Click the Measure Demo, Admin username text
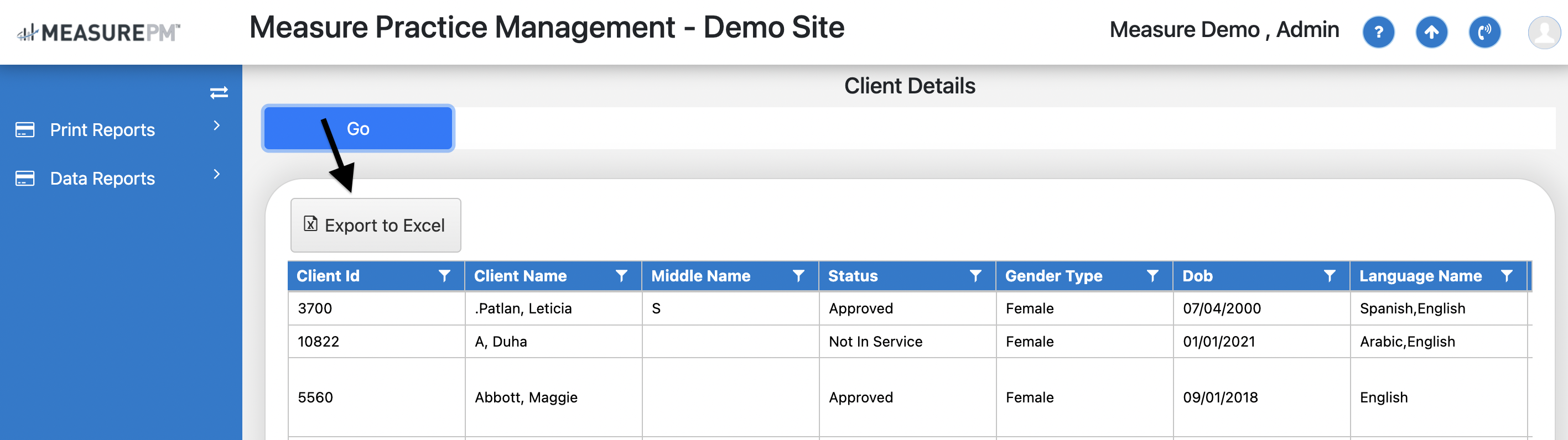The height and width of the screenshot is (440, 1568). [x=1224, y=30]
